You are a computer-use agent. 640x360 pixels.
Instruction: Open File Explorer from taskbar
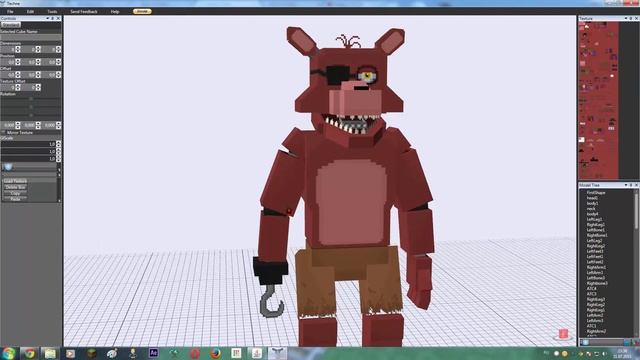[x=50, y=353]
